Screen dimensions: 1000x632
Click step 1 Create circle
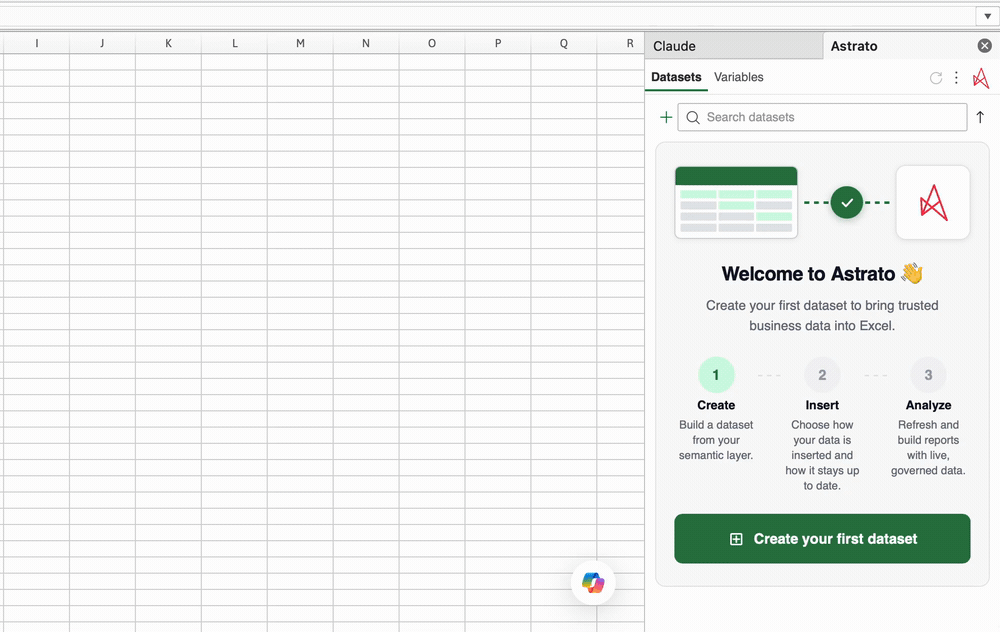[716, 375]
